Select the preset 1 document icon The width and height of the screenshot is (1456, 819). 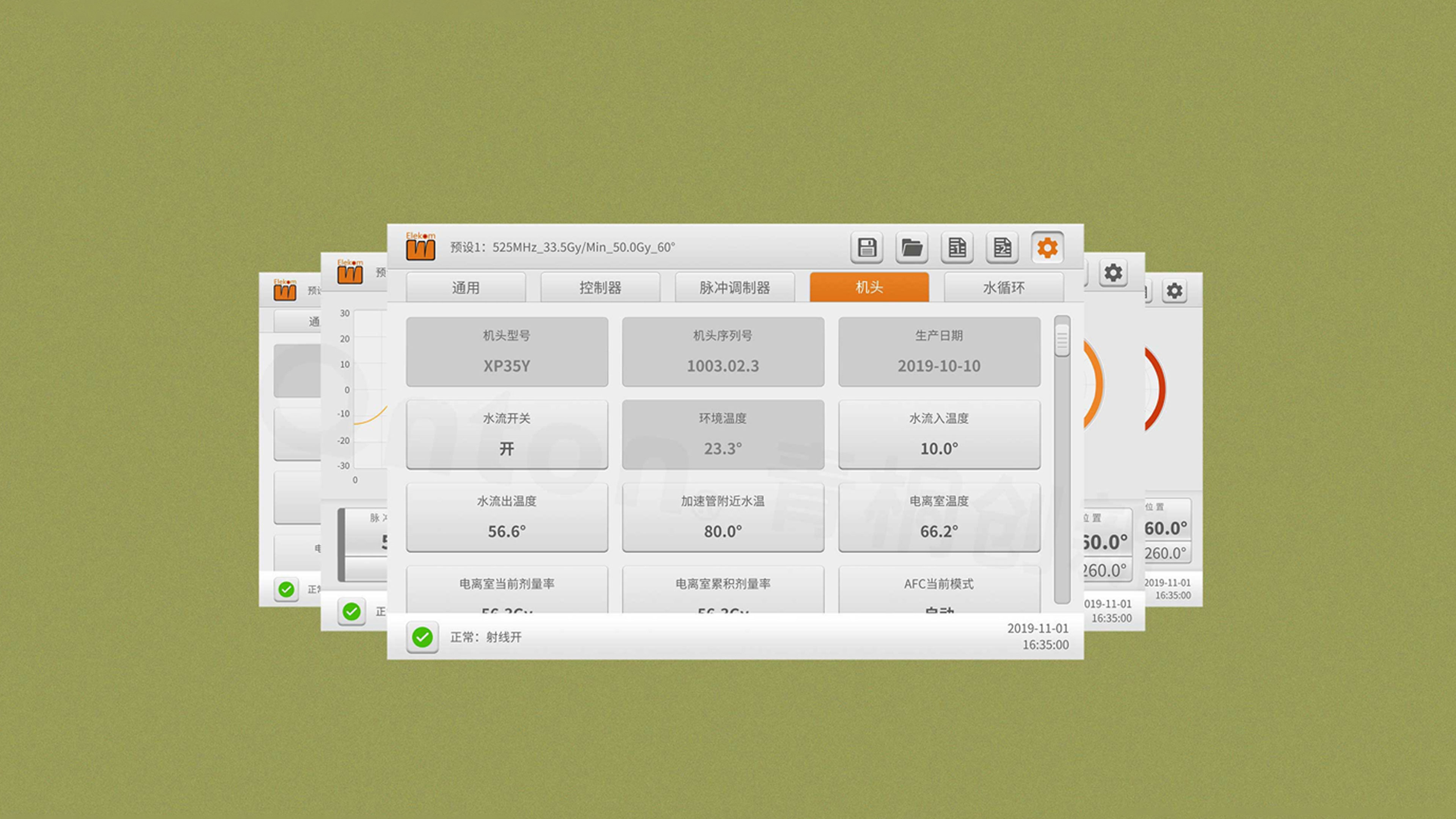(957, 248)
